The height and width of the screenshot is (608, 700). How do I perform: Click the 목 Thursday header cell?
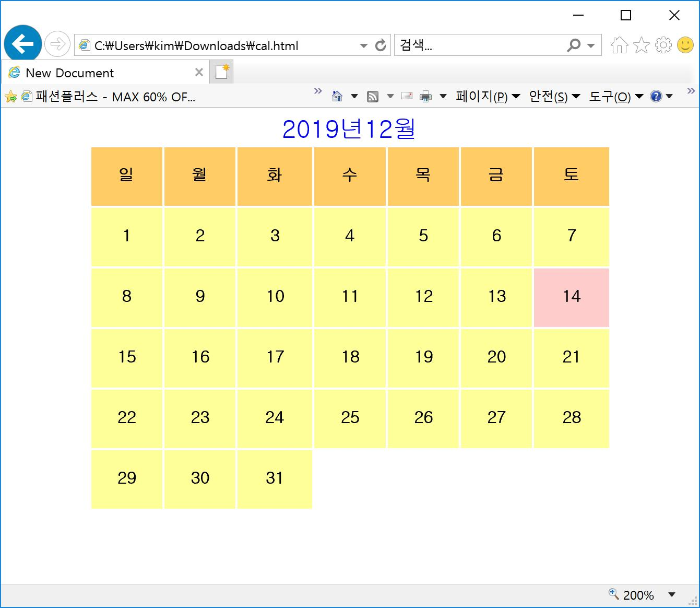tap(423, 176)
